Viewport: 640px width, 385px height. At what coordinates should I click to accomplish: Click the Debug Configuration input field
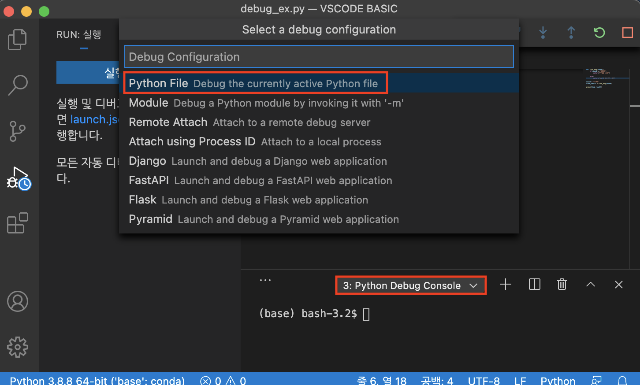(x=319, y=57)
